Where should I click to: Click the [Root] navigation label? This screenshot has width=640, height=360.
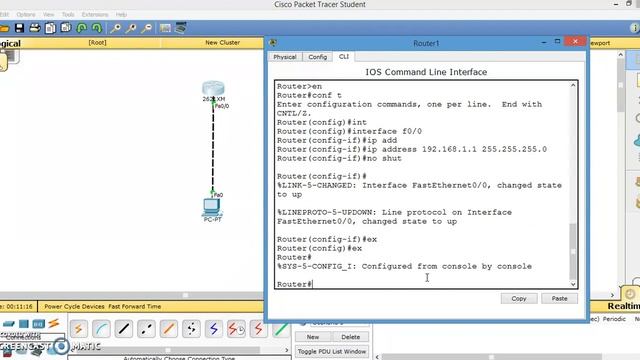click(97, 42)
